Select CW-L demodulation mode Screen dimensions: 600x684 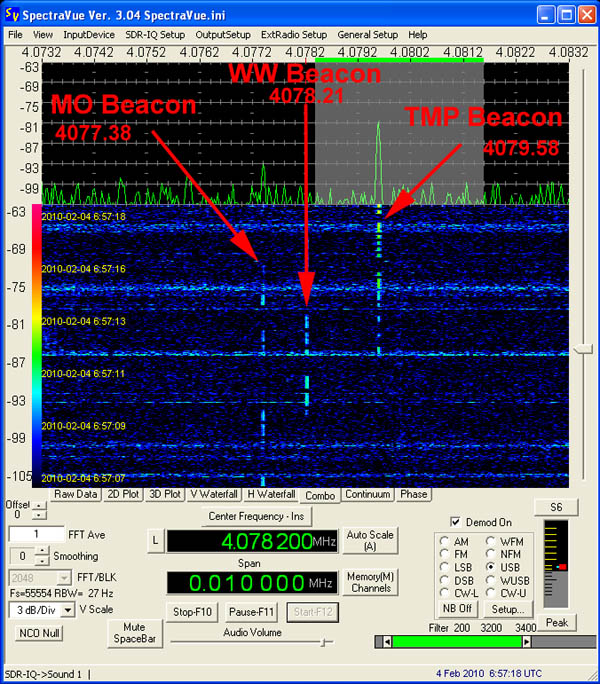pyautogui.click(x=445, y=593)
